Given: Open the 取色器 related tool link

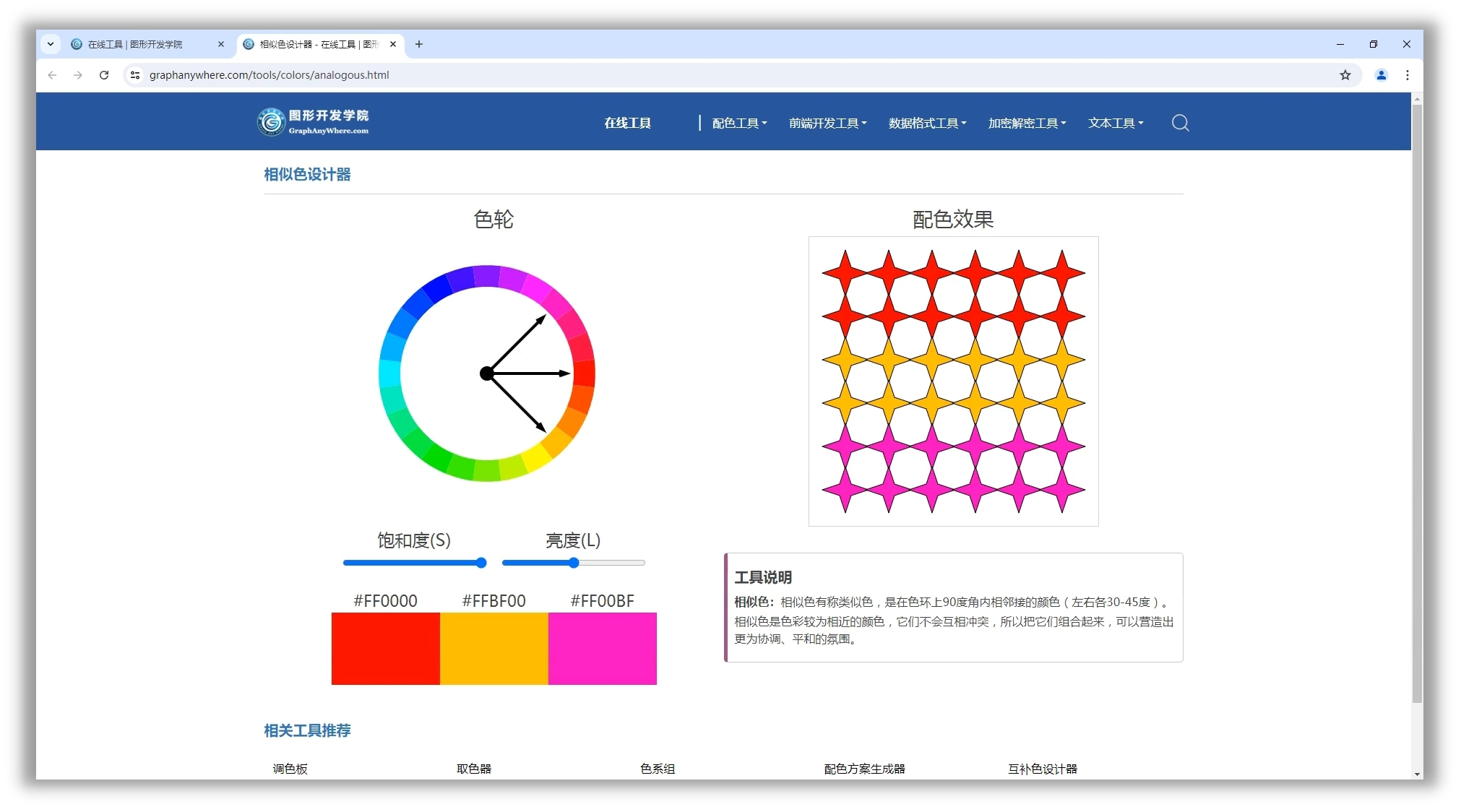Looking at the screenshot, I should coord(474,769).
